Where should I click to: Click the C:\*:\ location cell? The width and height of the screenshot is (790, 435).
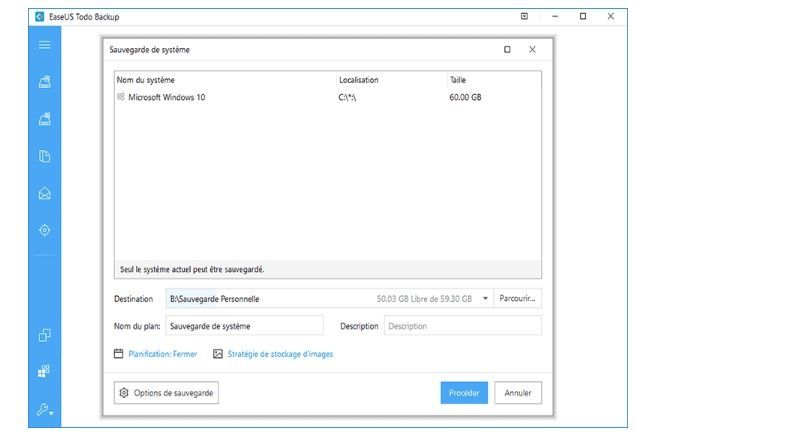pyautogui.click(x=347, y=97)
